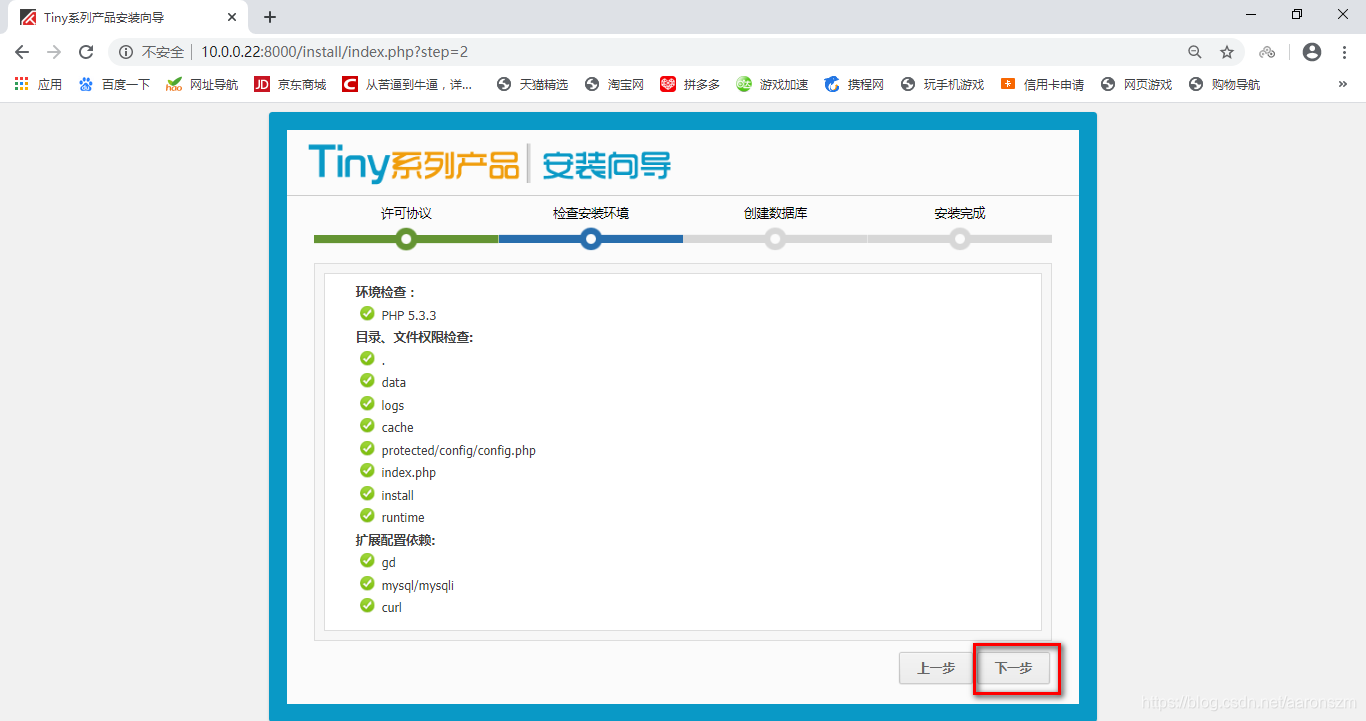Image resolution: width=1366 pixels, height=721 pixels.
Task: Select the text runtime
Action: coord(403,517)
